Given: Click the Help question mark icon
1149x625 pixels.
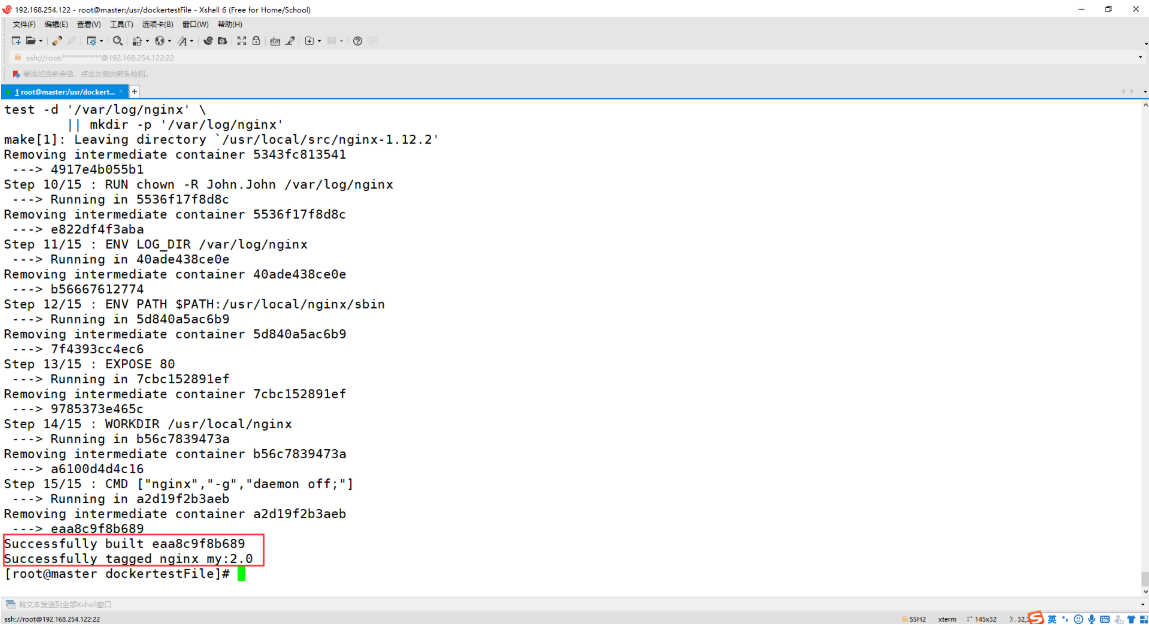Looking at the screenshot, I should 358,41.
